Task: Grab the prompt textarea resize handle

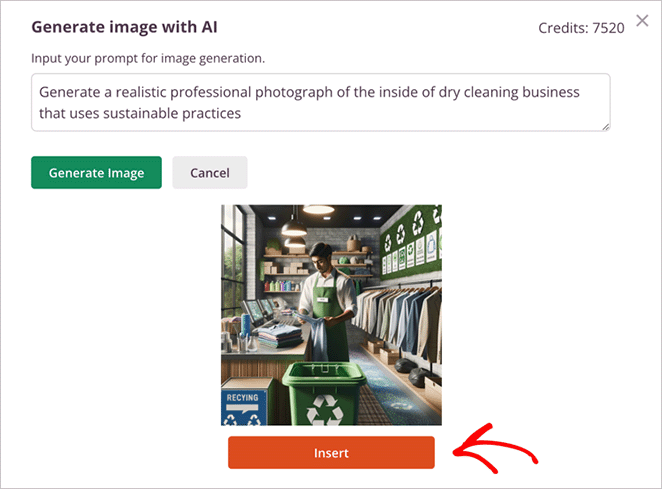Action: (x=606, y=127)
